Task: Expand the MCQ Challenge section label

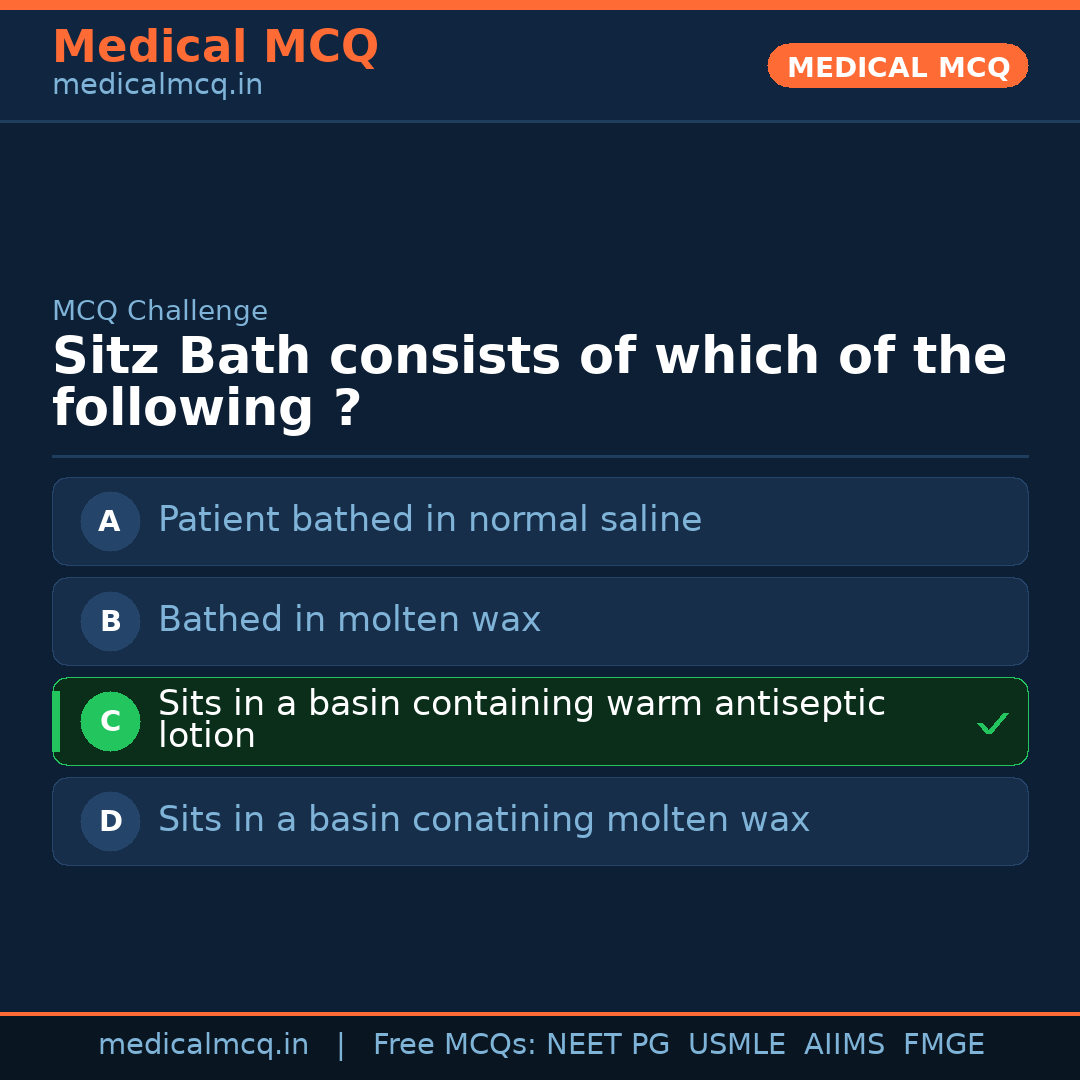Action: pos(159,311)
